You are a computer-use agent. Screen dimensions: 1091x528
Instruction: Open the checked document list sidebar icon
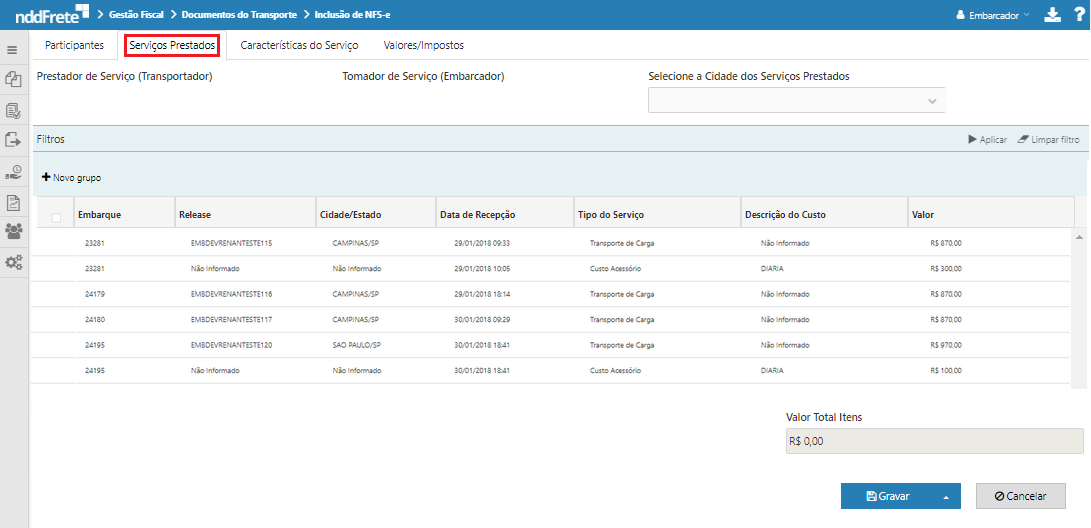pyautogui.click(x=13, y=110)
